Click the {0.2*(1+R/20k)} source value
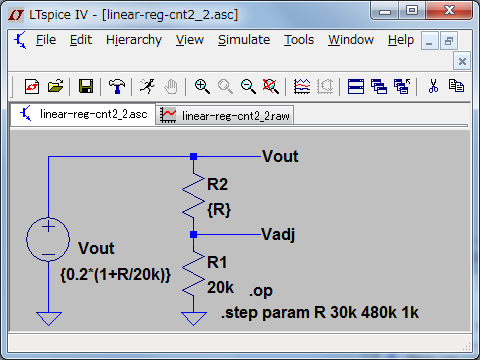Screen dimensions: 480x360 (115, 274)
